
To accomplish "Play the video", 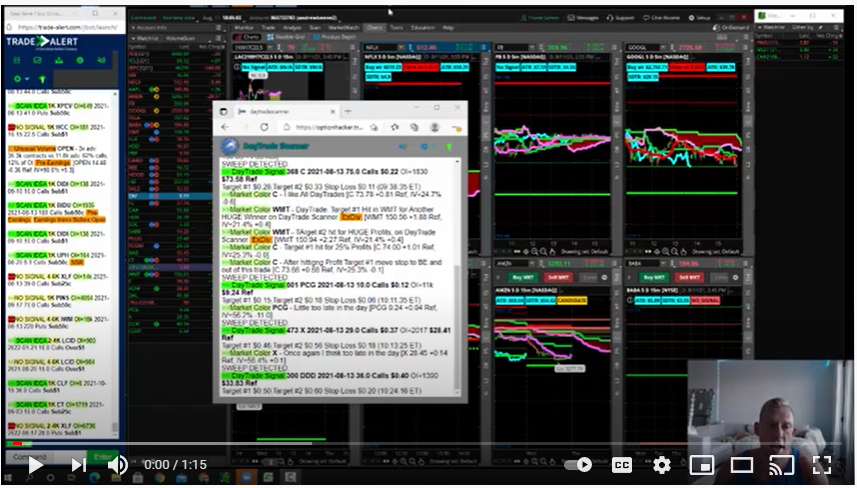I will 35,465.
